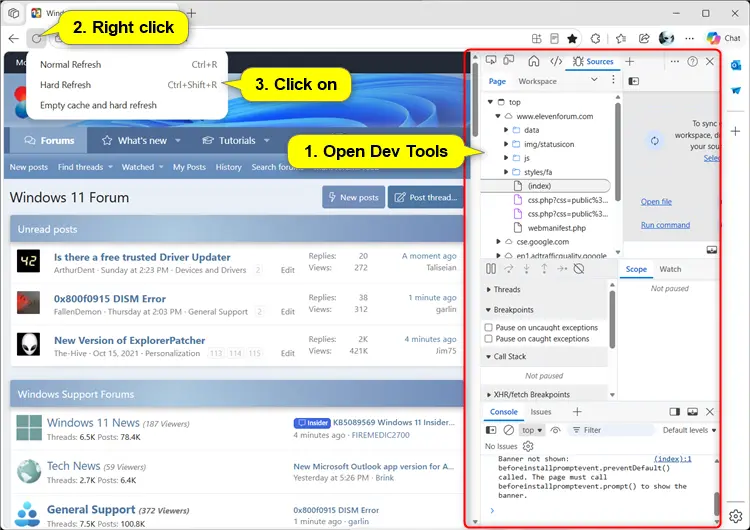Open the Tutorials forum nav item

(235, 141)
